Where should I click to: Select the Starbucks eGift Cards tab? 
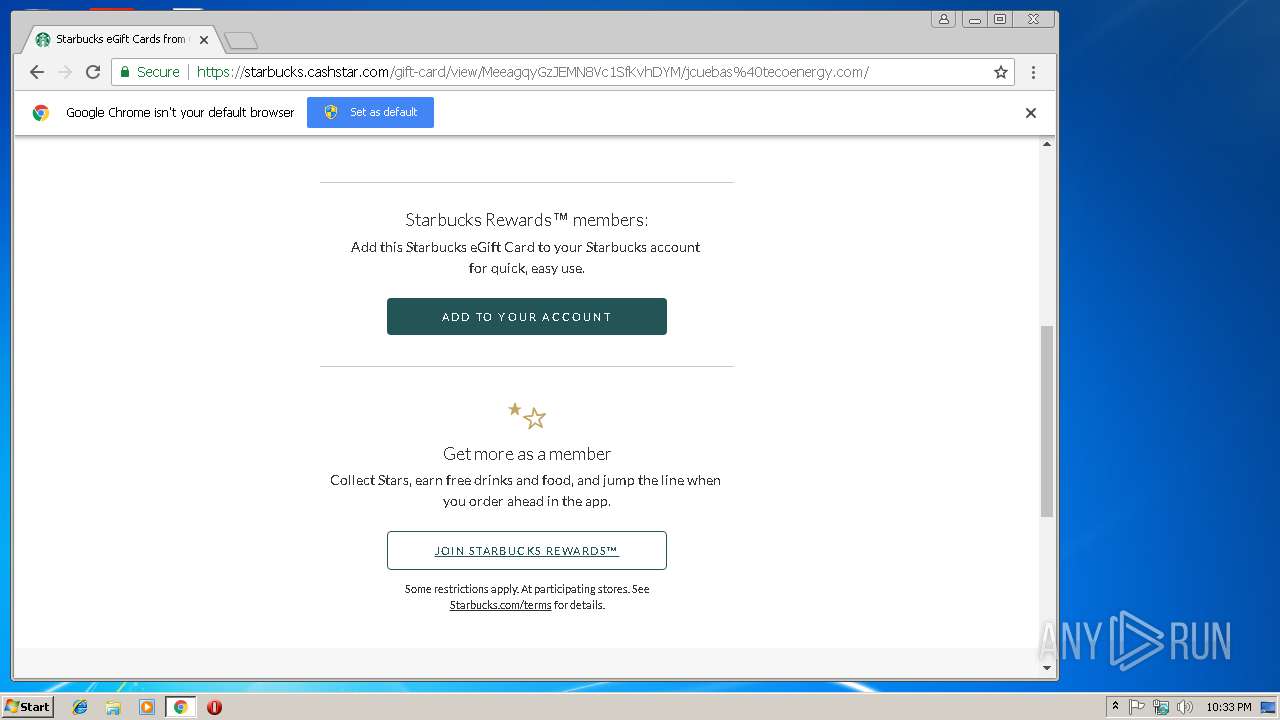click(x=120, y=39)
